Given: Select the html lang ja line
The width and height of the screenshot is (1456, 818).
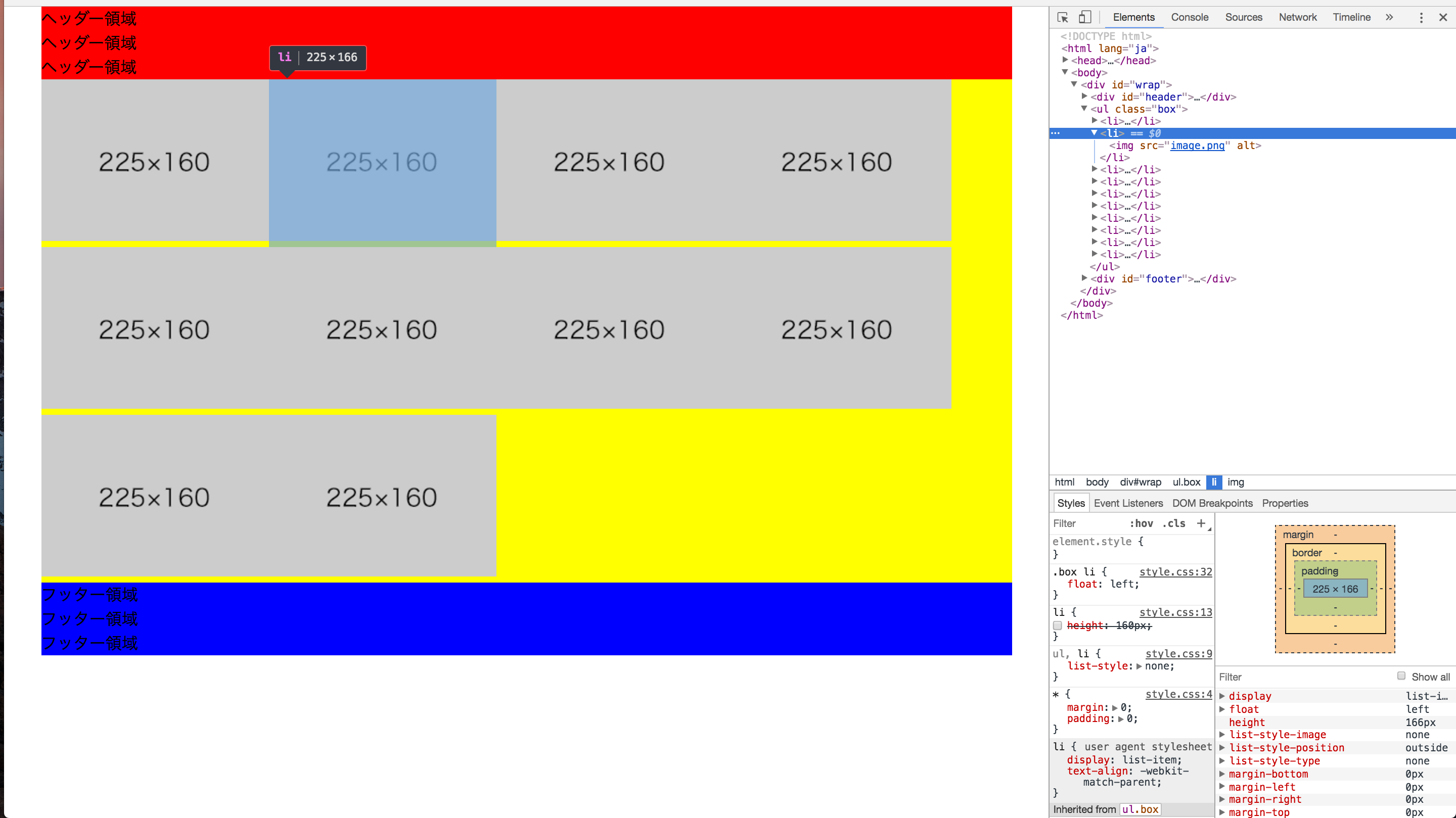Looking at the screenshot, I should point(1110,48).
